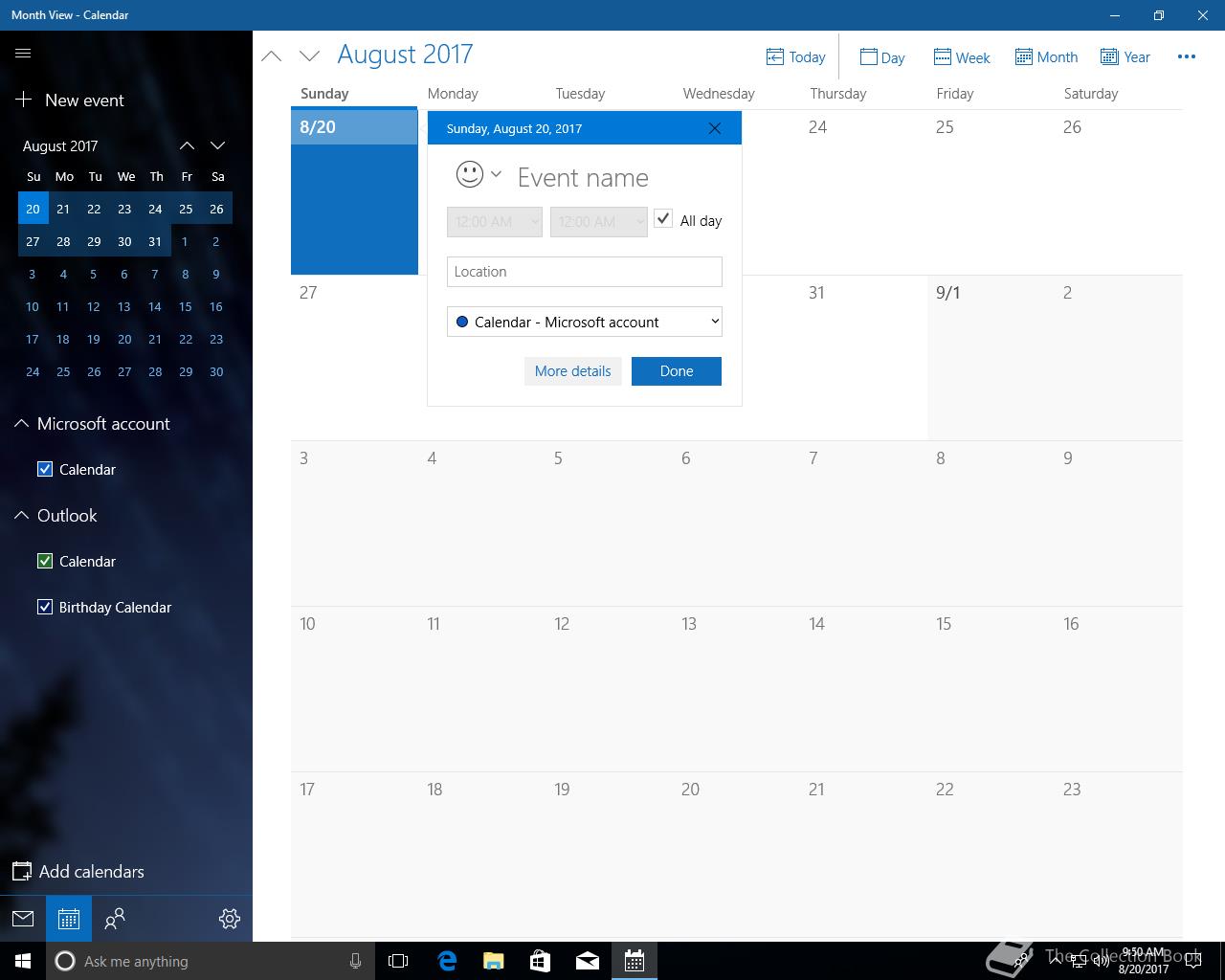Click the Cortana microphone icon
Screen dimensions: 1225x980
355,961
